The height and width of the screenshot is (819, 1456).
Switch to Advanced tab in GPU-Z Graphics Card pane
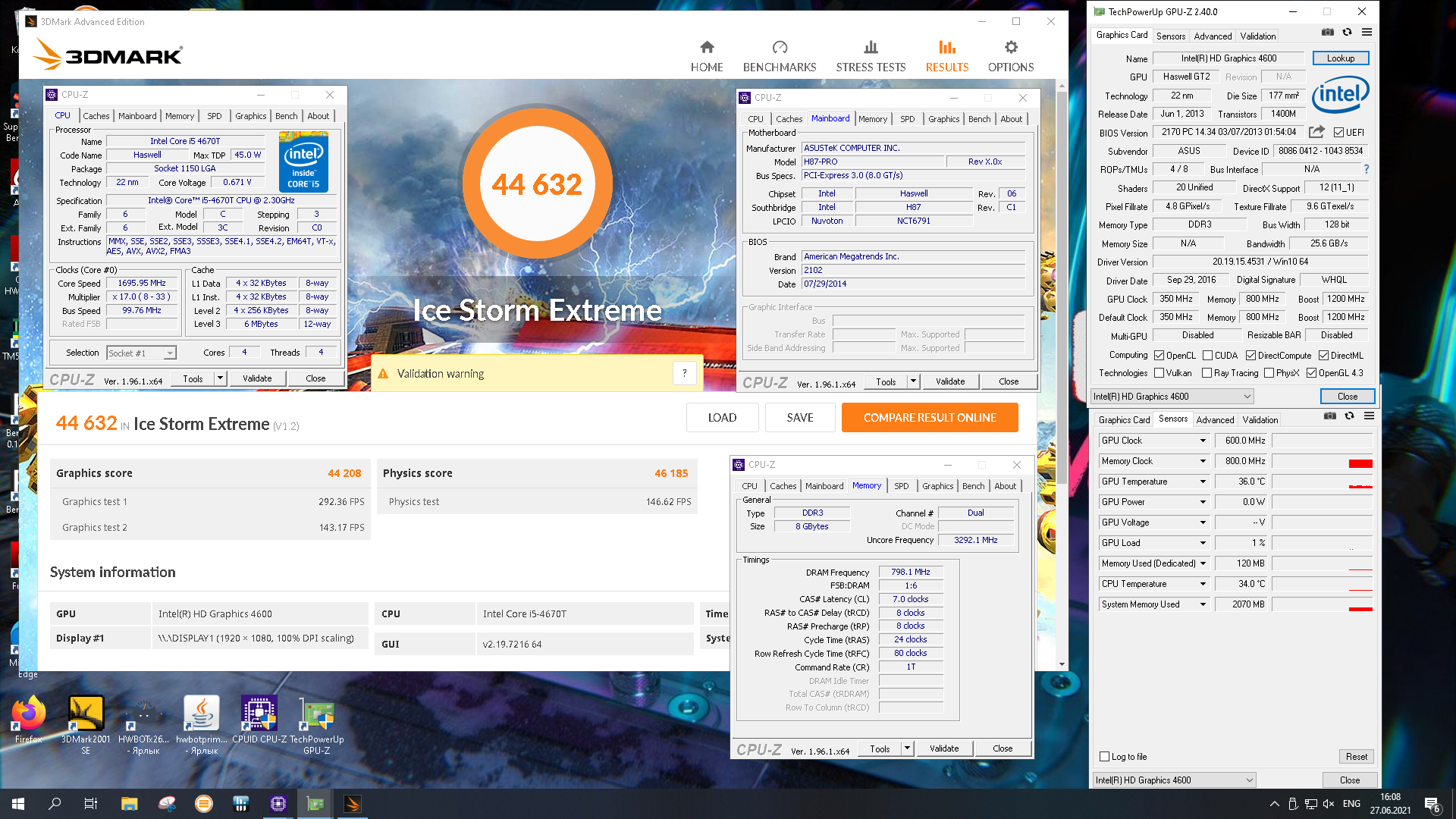tap(1213, 36)
